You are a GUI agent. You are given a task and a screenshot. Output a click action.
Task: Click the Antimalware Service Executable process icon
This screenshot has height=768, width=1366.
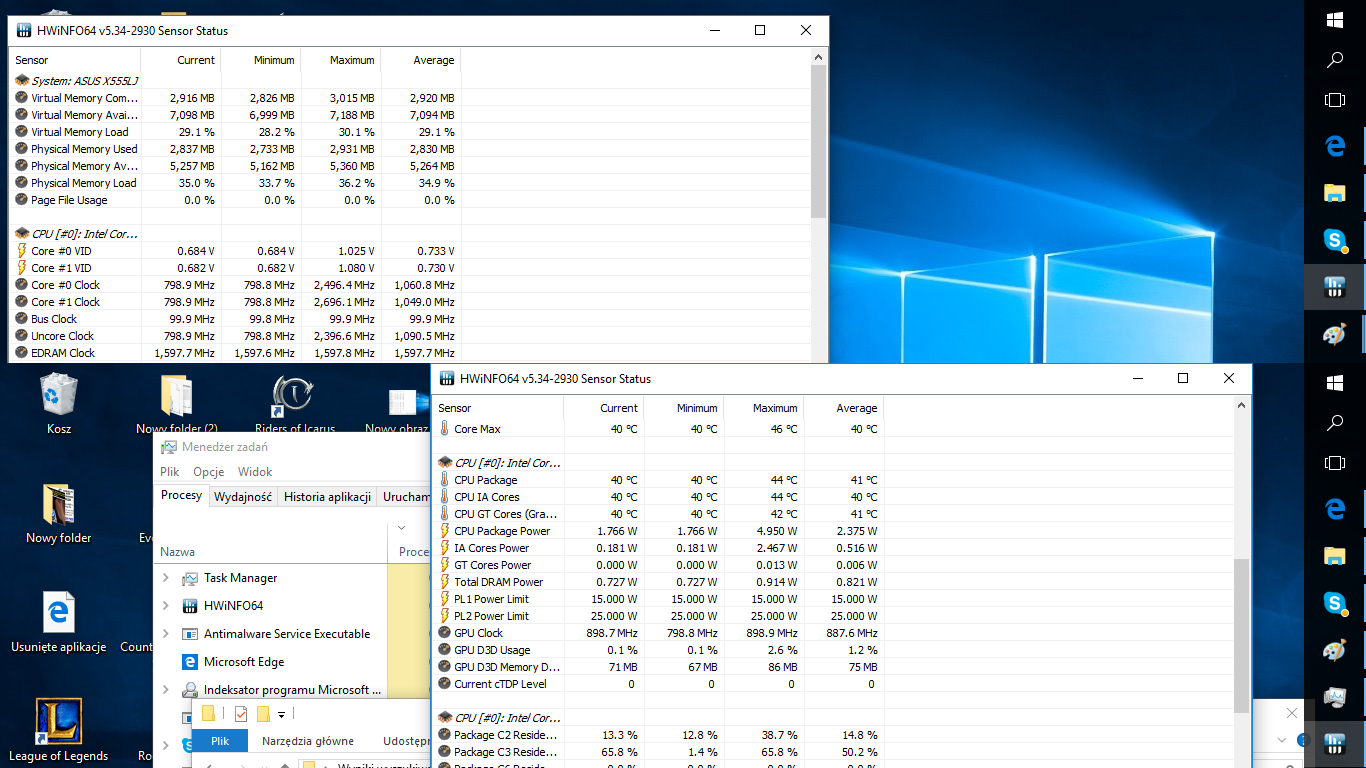coord(189,634)
